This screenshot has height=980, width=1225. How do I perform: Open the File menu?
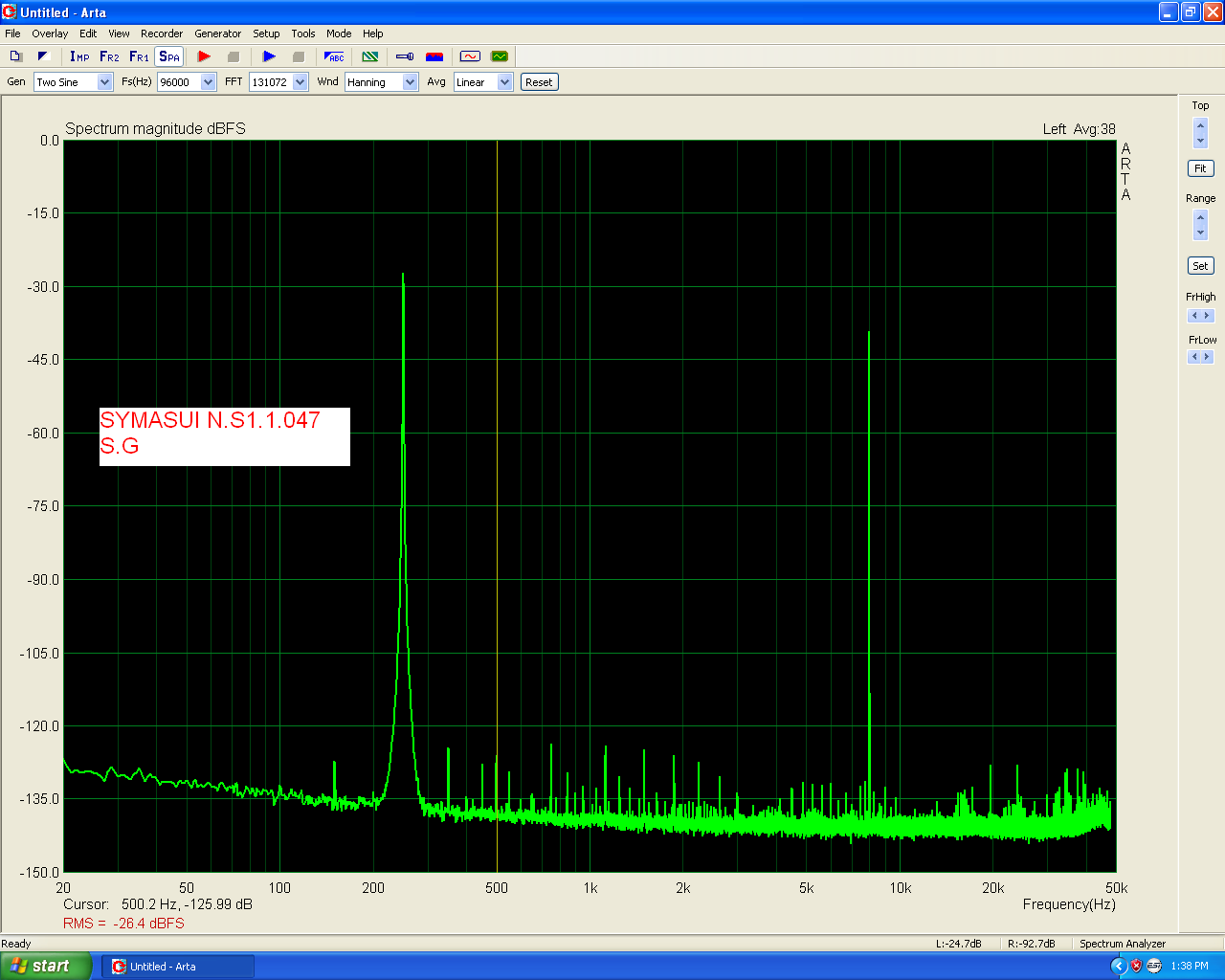click(12, 33)
